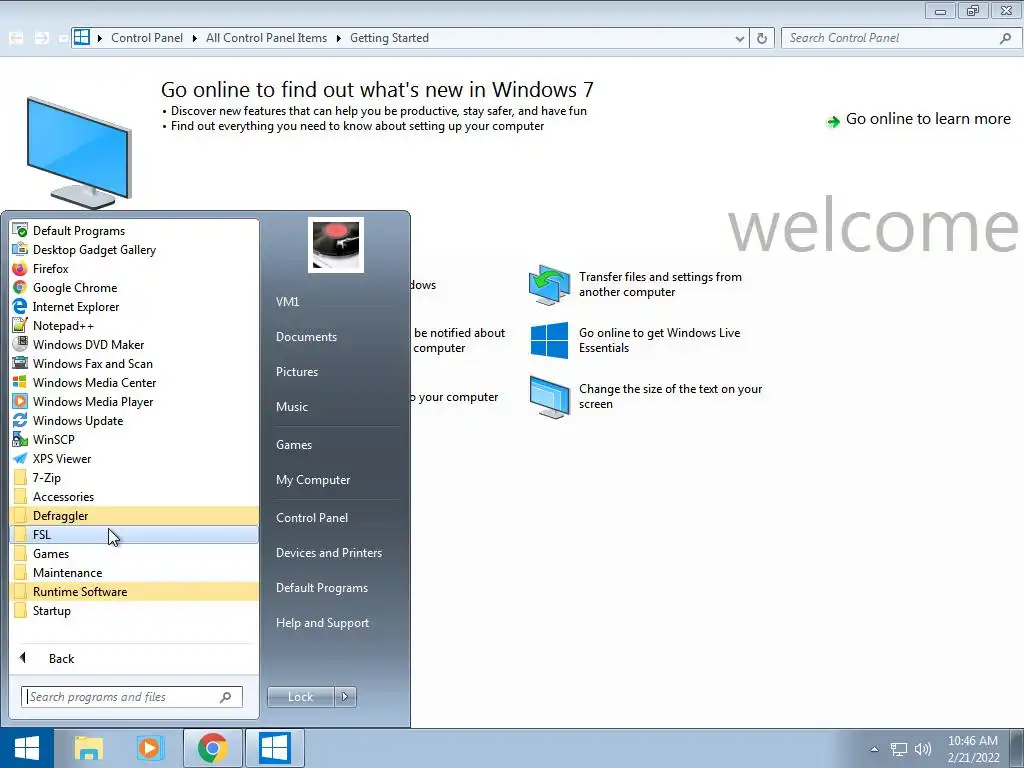Click the refresh button in address bar
1024x768 pixels.
click(761, 39)
